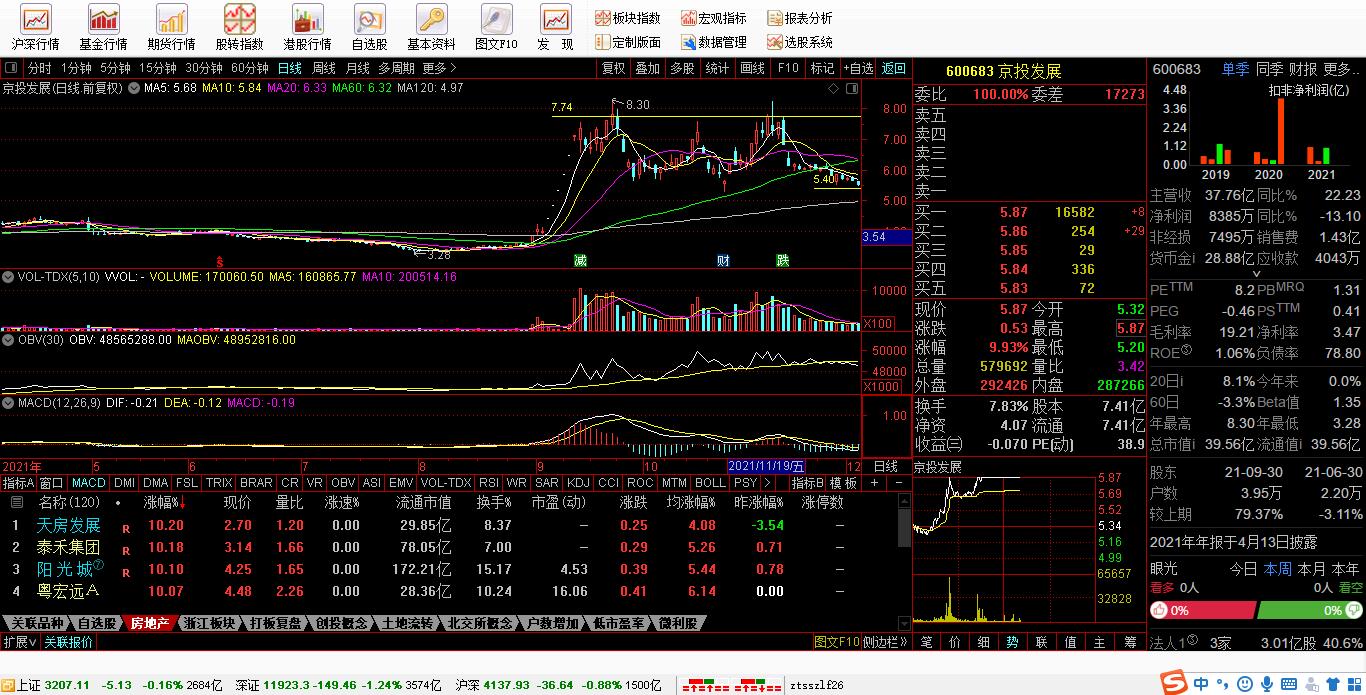The height and width of the screenshot is (695, 1366).
Task: Expand the 扩展 menu at bottom left
Action: click(x=19, y=642)
